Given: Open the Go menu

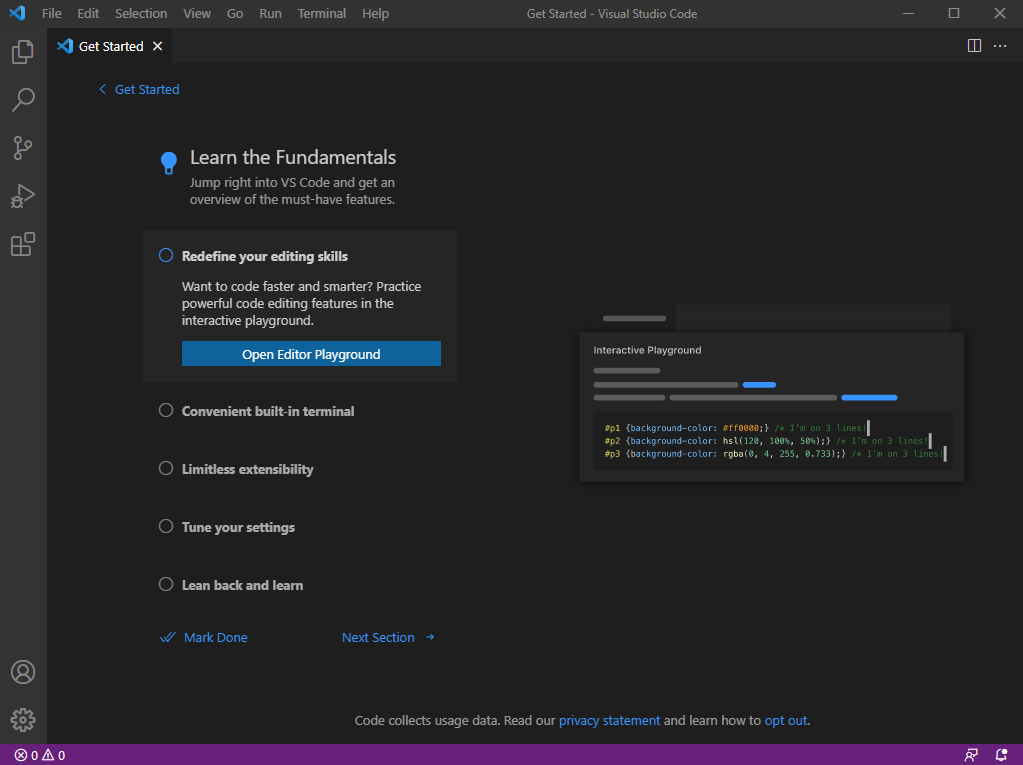Looking at the screenshot, I should click(x=235, y=13).
